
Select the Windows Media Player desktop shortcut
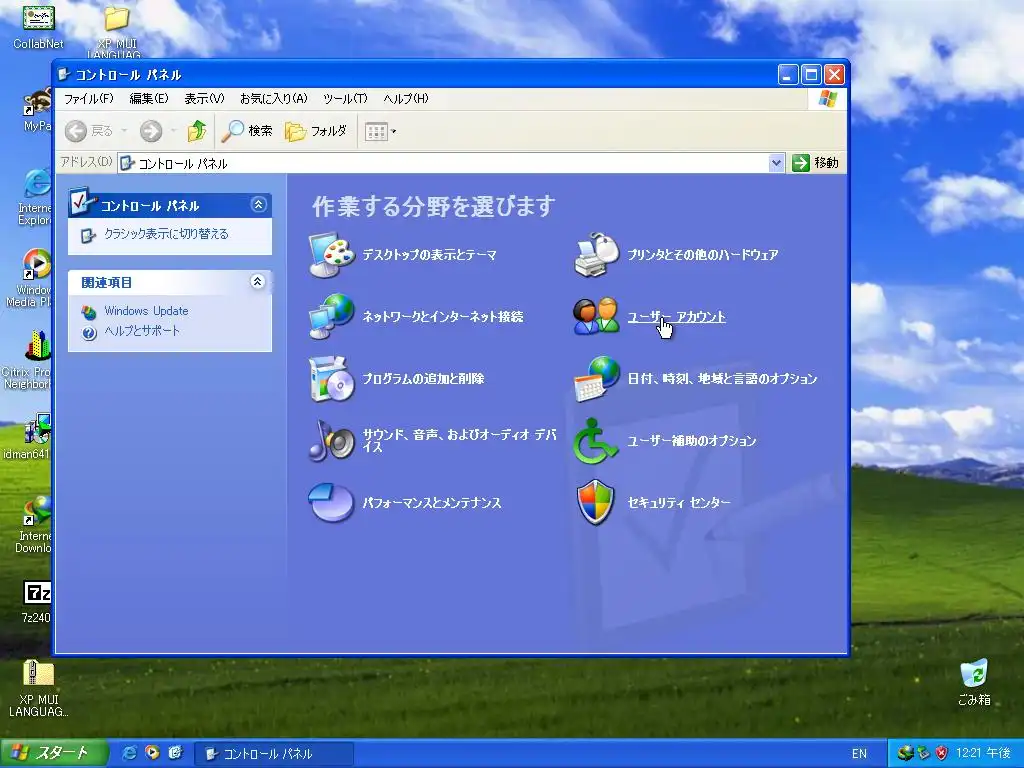[31, 278]
